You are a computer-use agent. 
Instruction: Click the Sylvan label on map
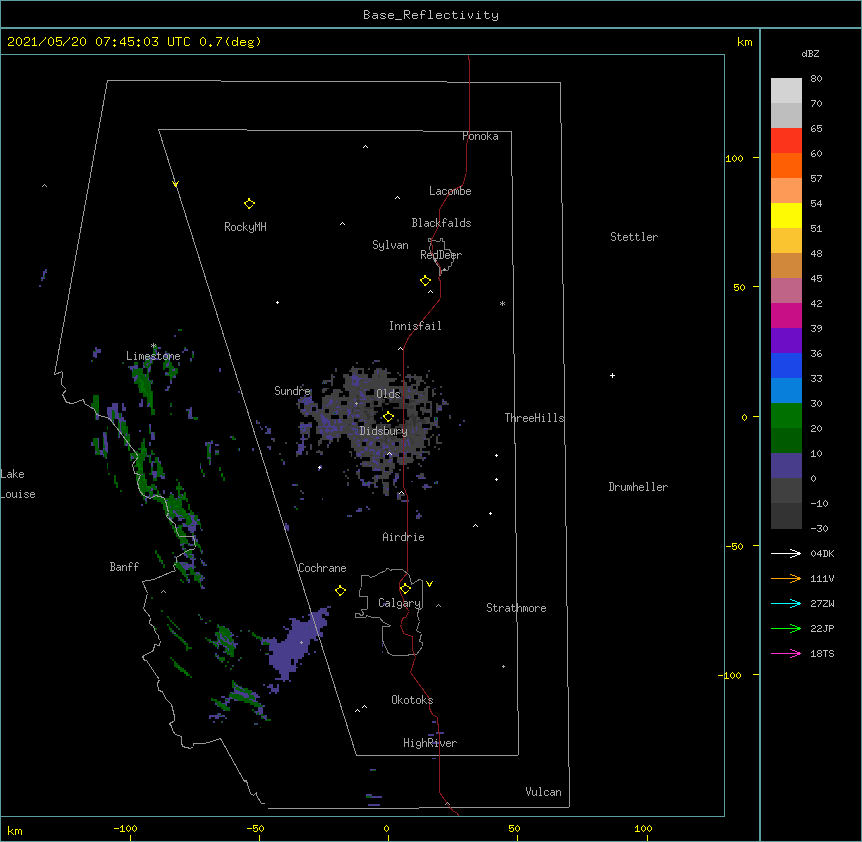coord(390,245)
